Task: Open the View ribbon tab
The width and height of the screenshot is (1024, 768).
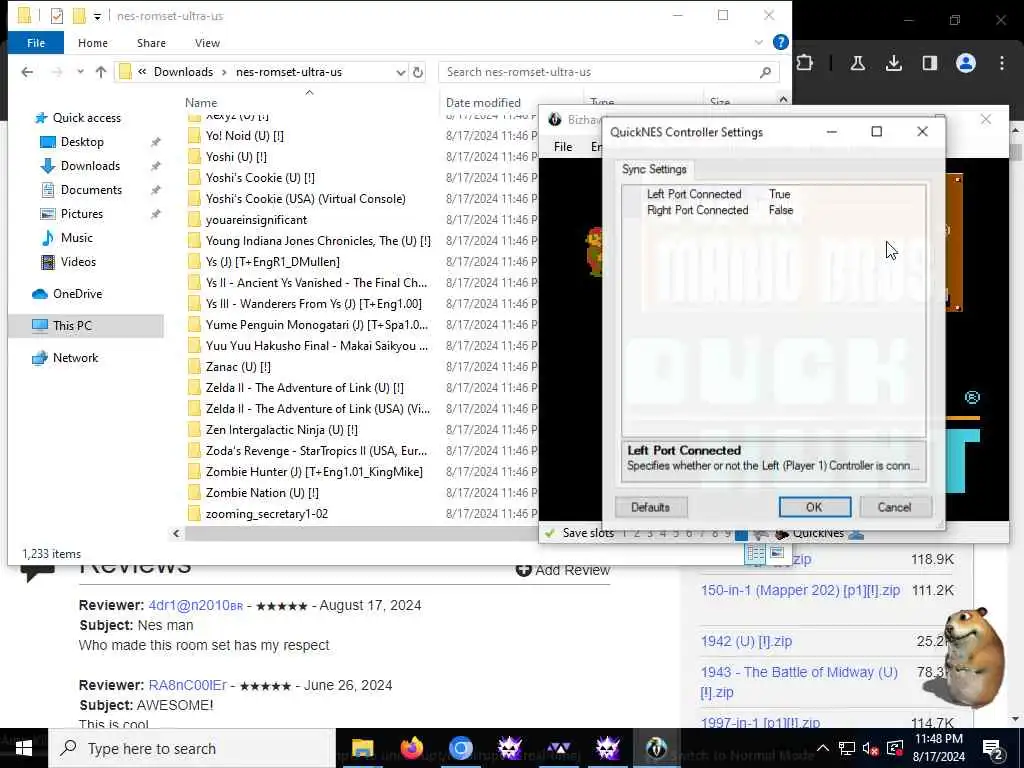Action: [x=207, y=42]
